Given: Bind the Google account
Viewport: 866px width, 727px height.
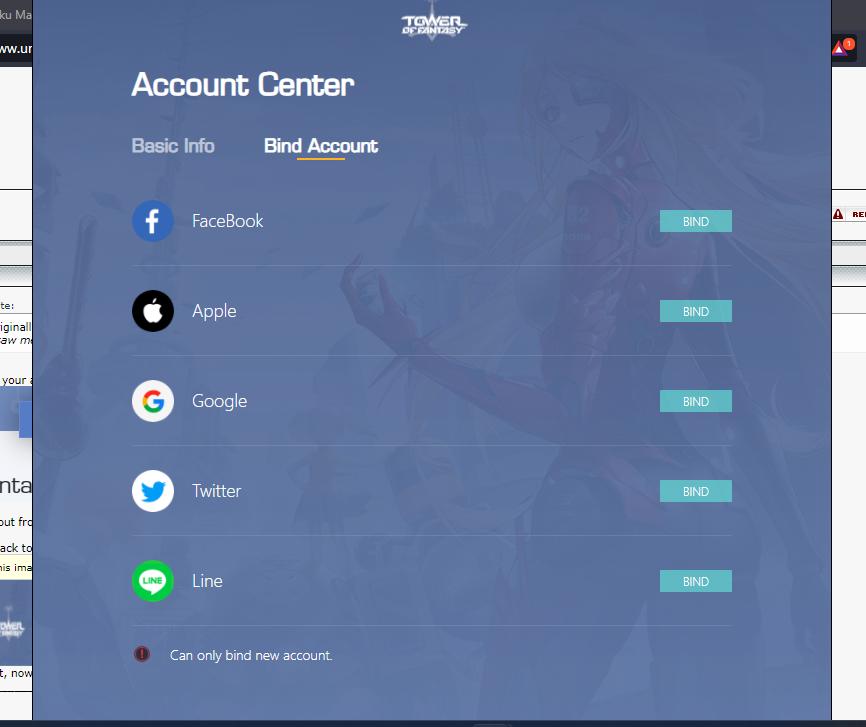Looking at the screenshot, I should 695,401.
